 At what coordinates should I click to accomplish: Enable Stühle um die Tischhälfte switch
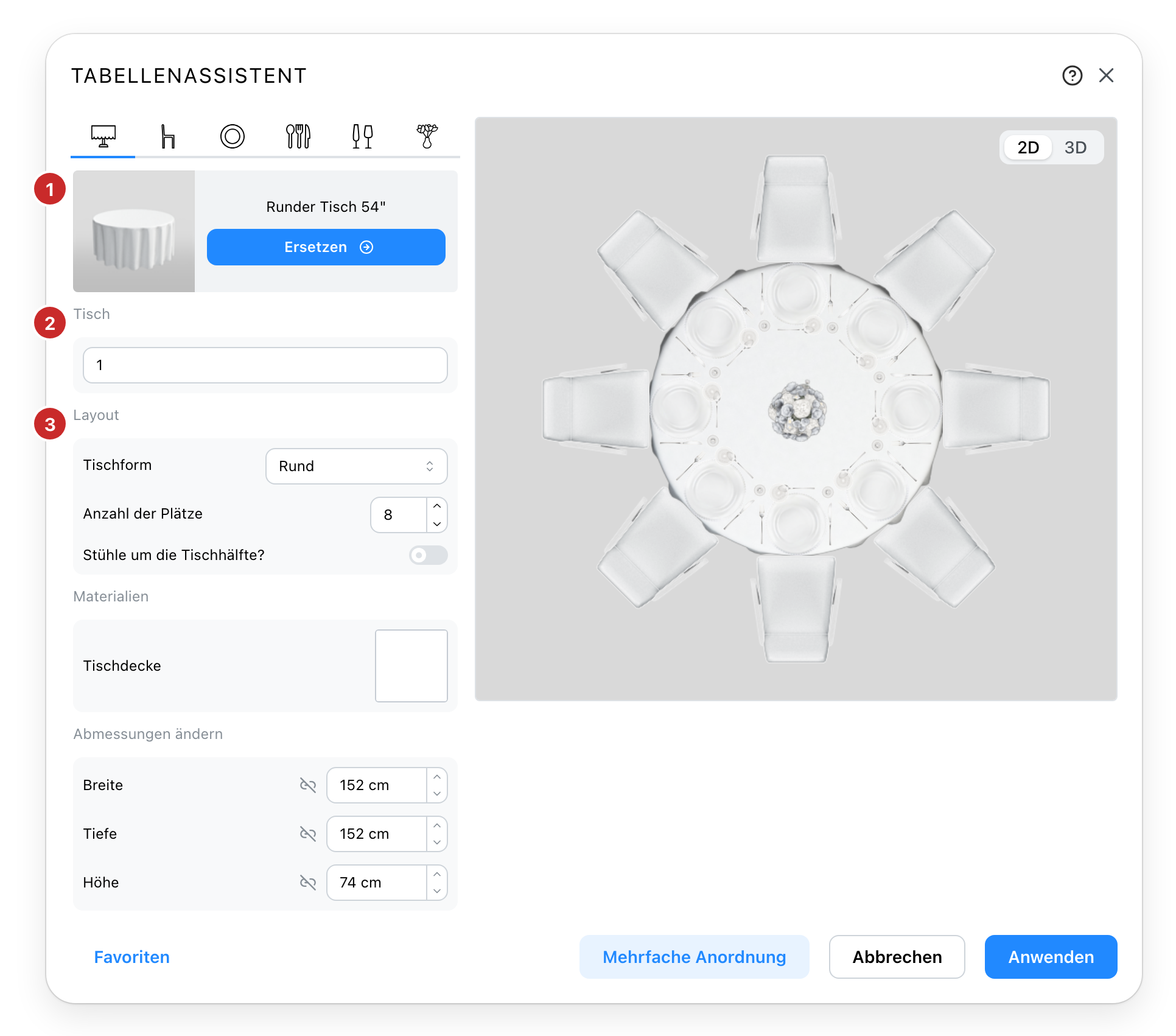click(x=429, y=555)
